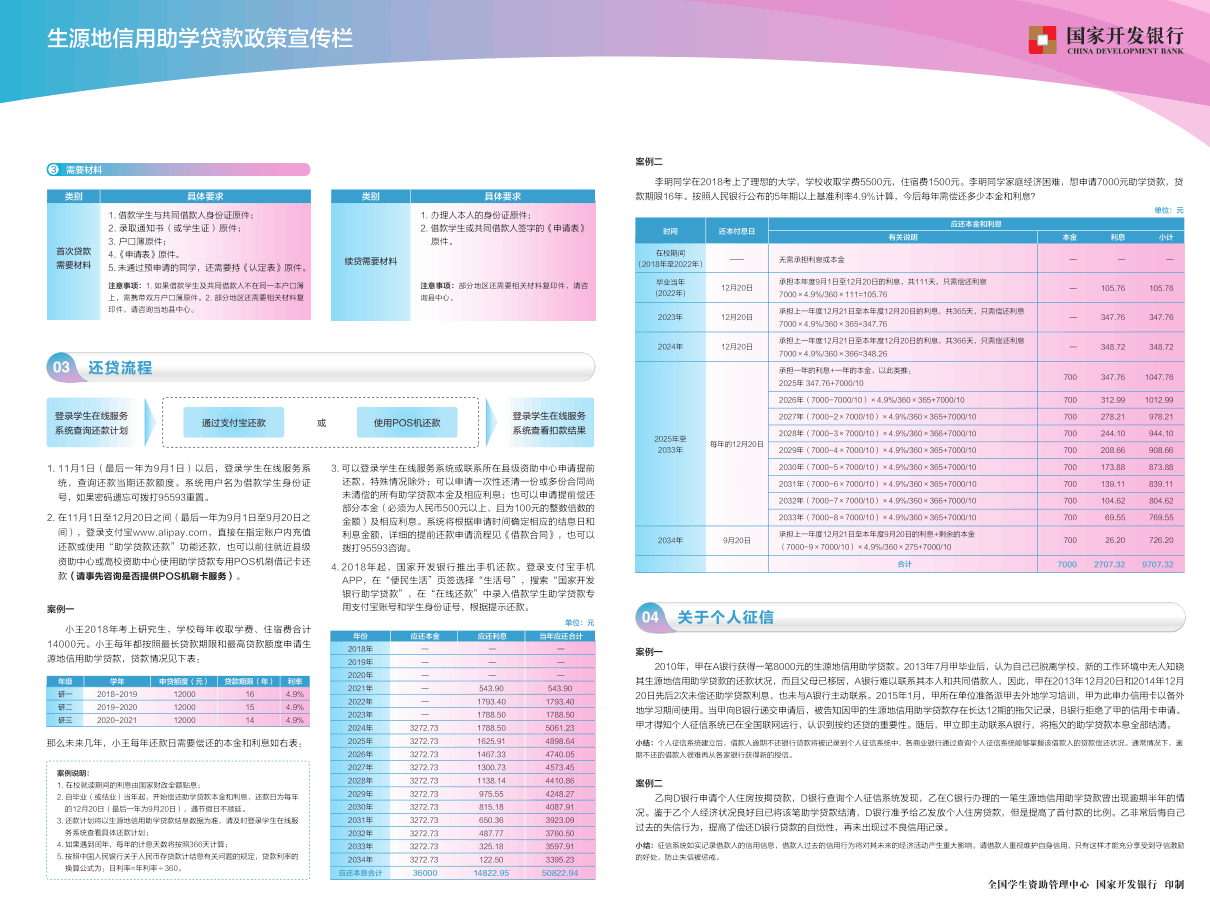Viewport: 1210px width, 903px height.
Task: Select the 通过支付宝还款 box
Action: point(234,422)
